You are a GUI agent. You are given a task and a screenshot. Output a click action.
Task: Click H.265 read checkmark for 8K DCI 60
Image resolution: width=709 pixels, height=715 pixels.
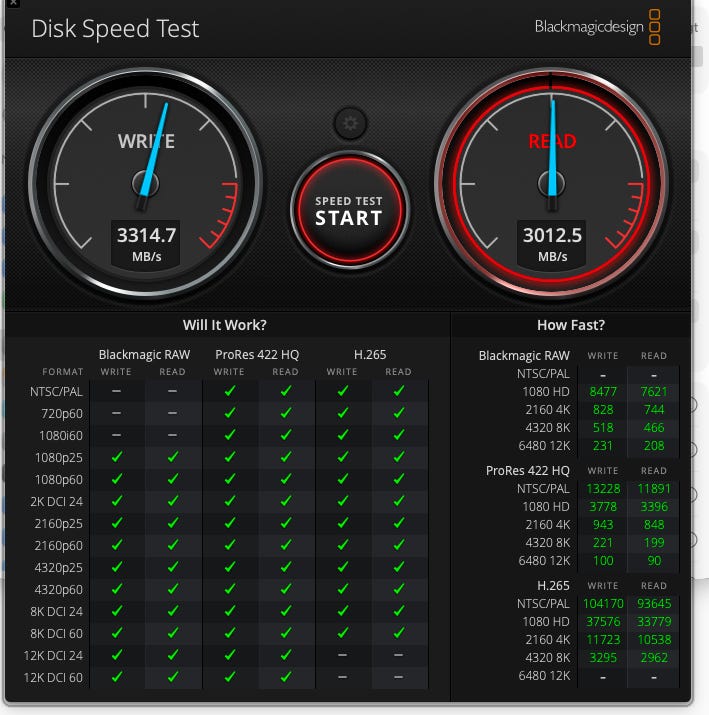pos(399,632)
